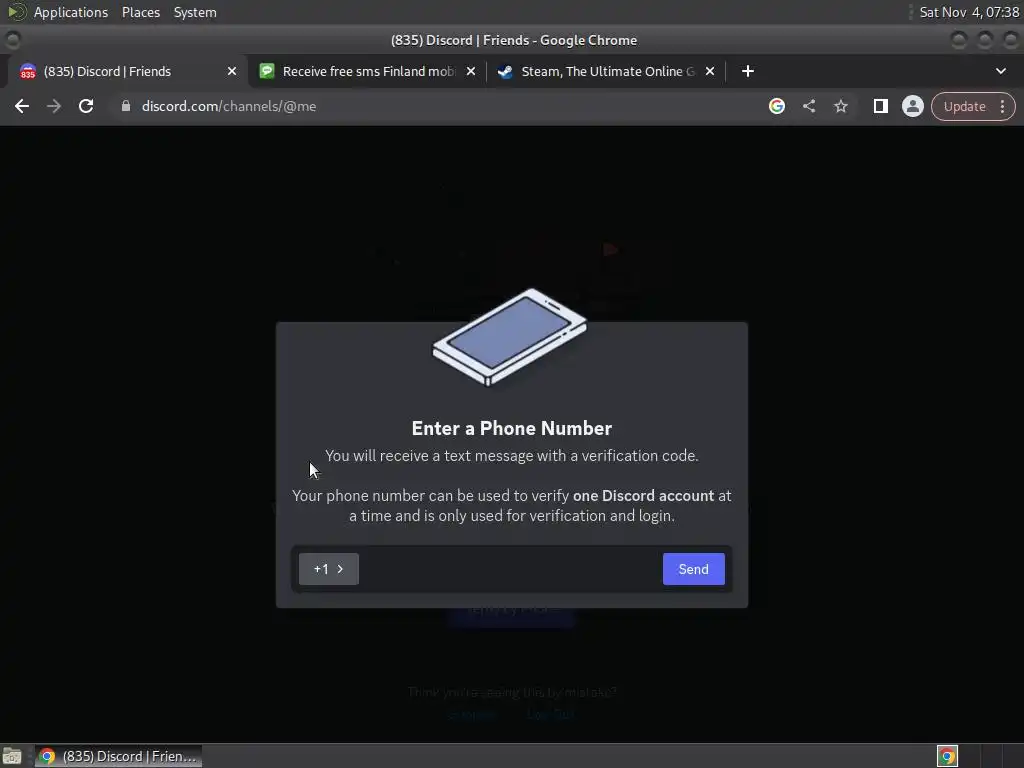
Task: Click the Chrome icon in the bottom-right tray
Action: 947,756
